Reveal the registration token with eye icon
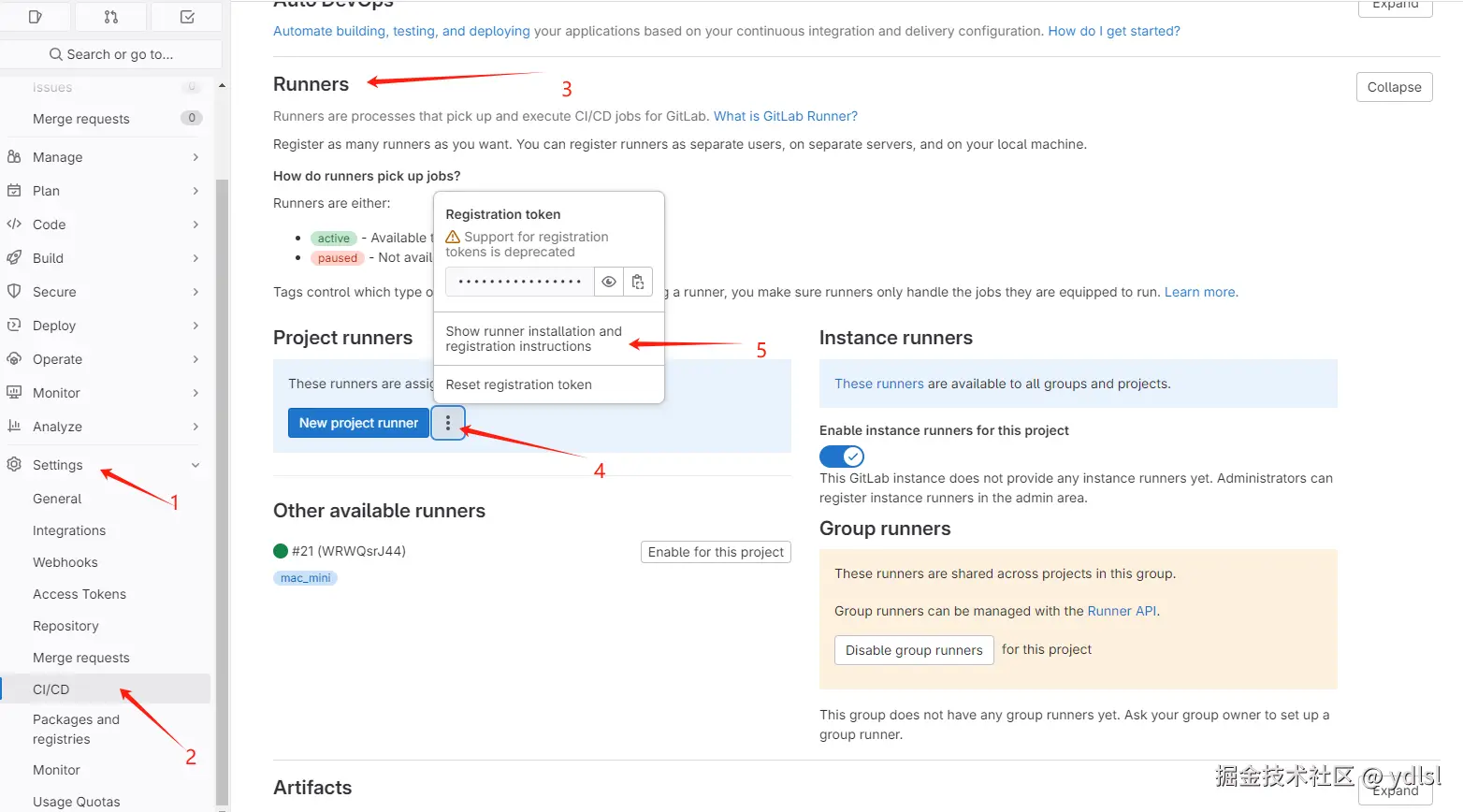 pyautogui.click(x=609, y=282)
